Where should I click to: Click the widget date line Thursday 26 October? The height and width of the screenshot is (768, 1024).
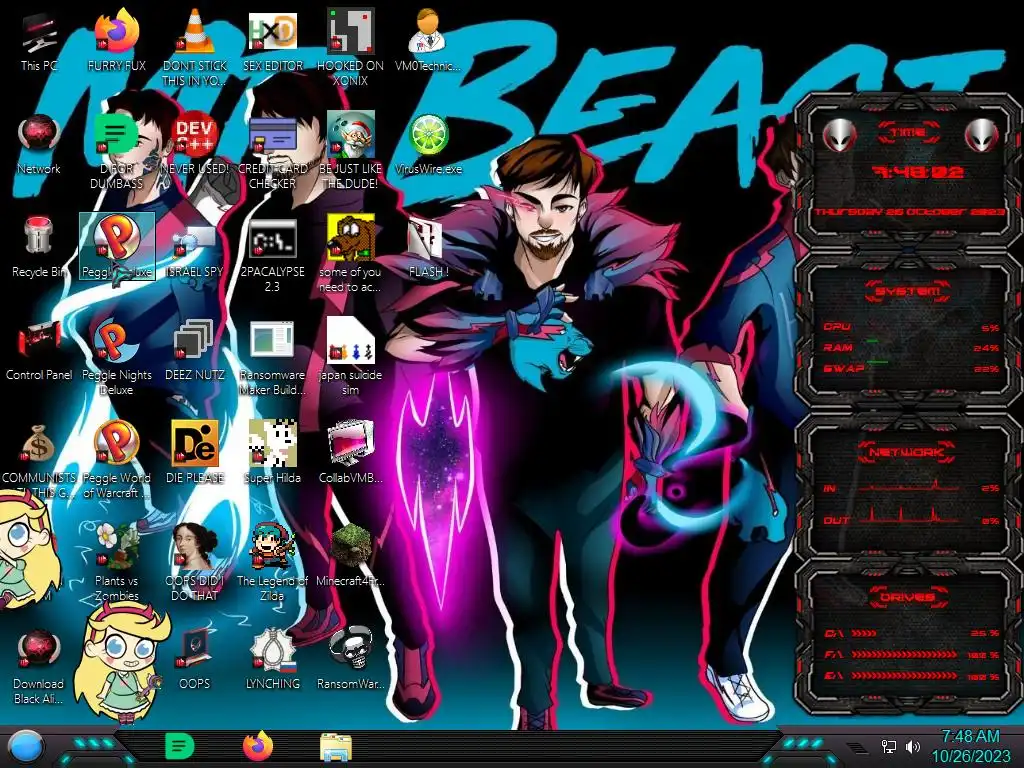click(909, 212)
